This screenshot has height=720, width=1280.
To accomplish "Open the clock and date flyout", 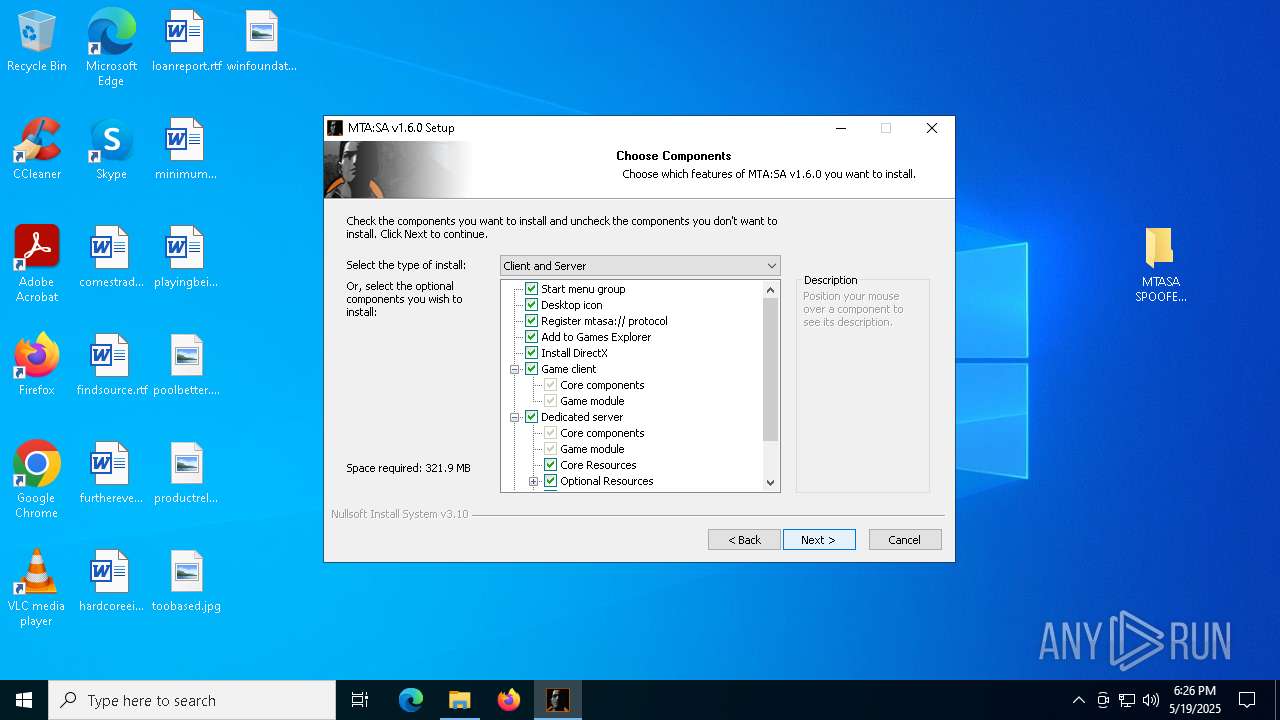I will coord(1195,700).
